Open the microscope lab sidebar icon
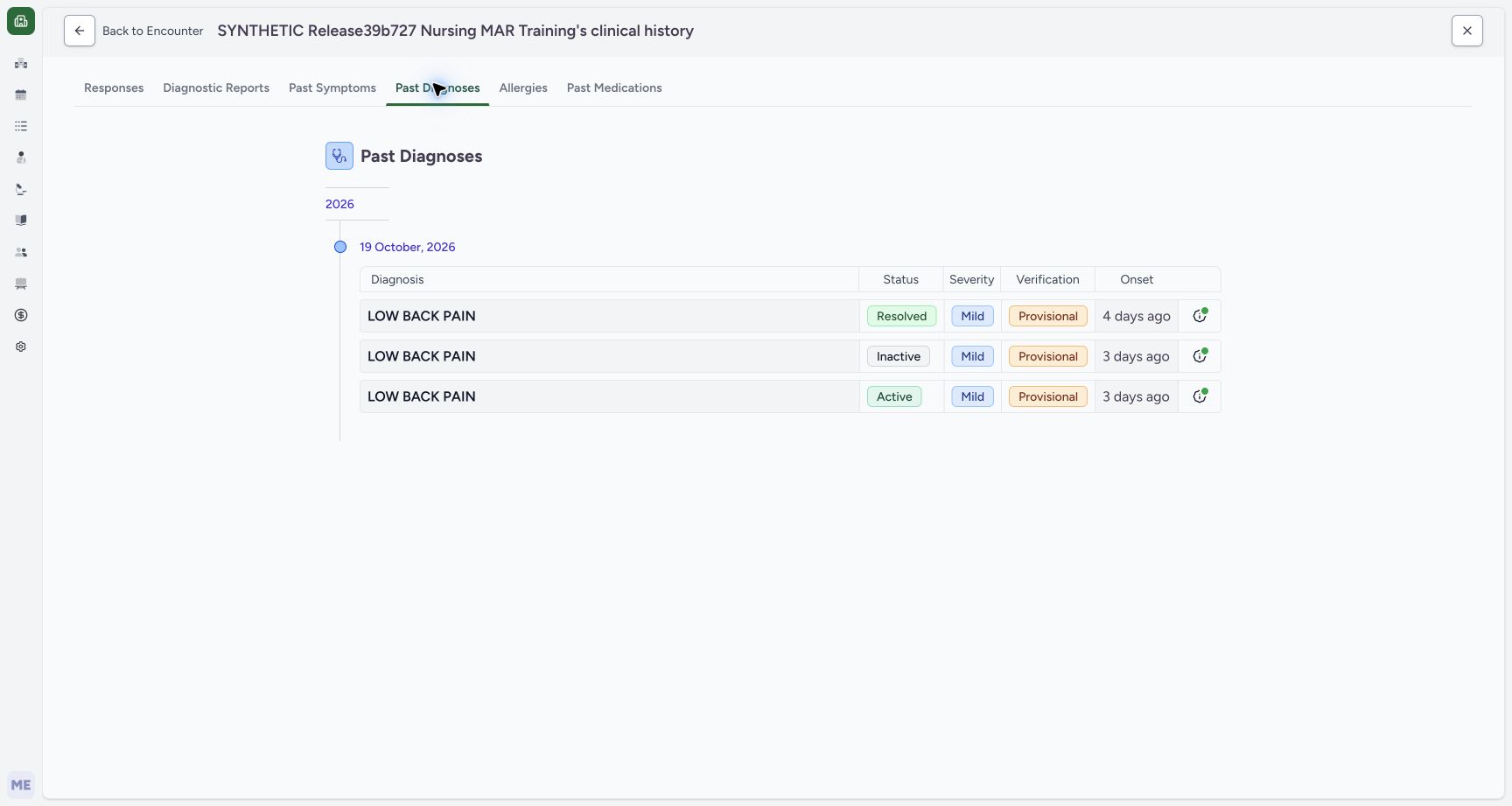This screenshot has width=1512, height=806. pos(21,189)
